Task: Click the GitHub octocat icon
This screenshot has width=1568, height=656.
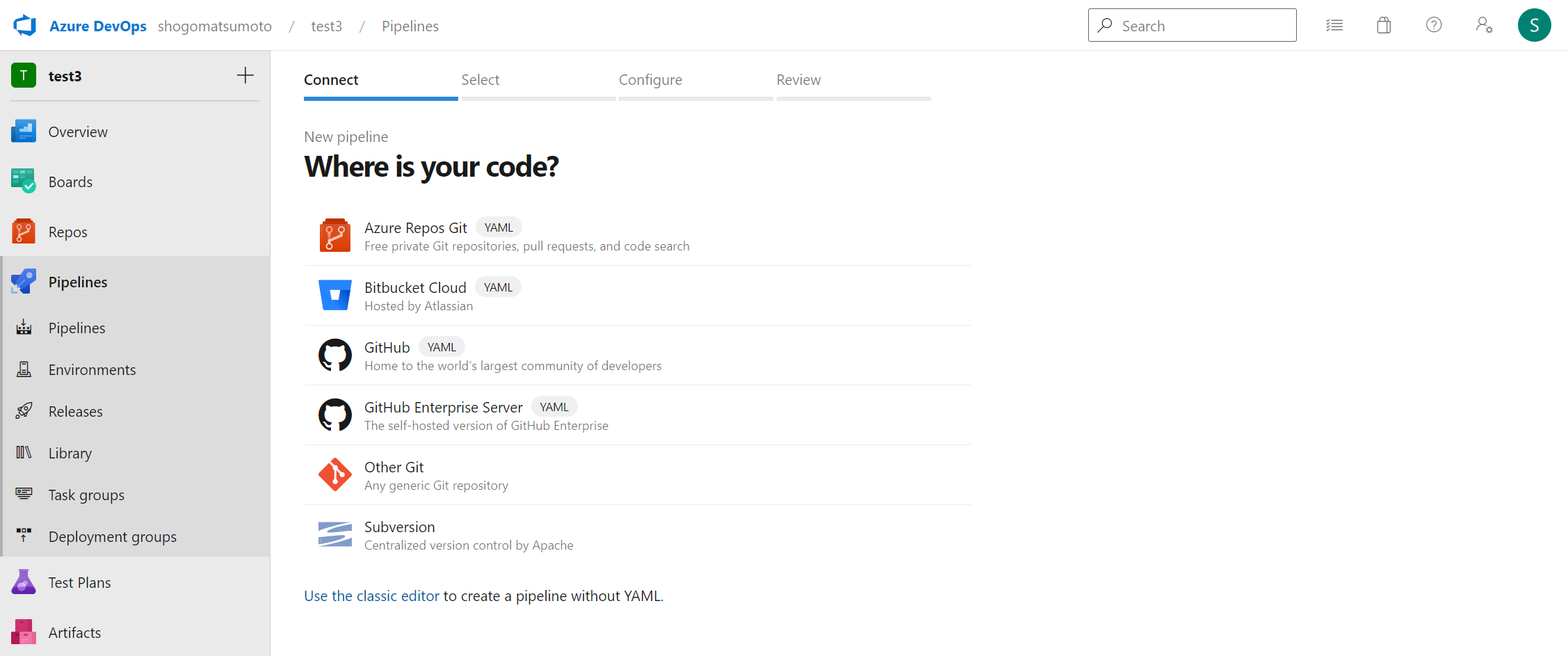Action: click(x=335, y=355)
